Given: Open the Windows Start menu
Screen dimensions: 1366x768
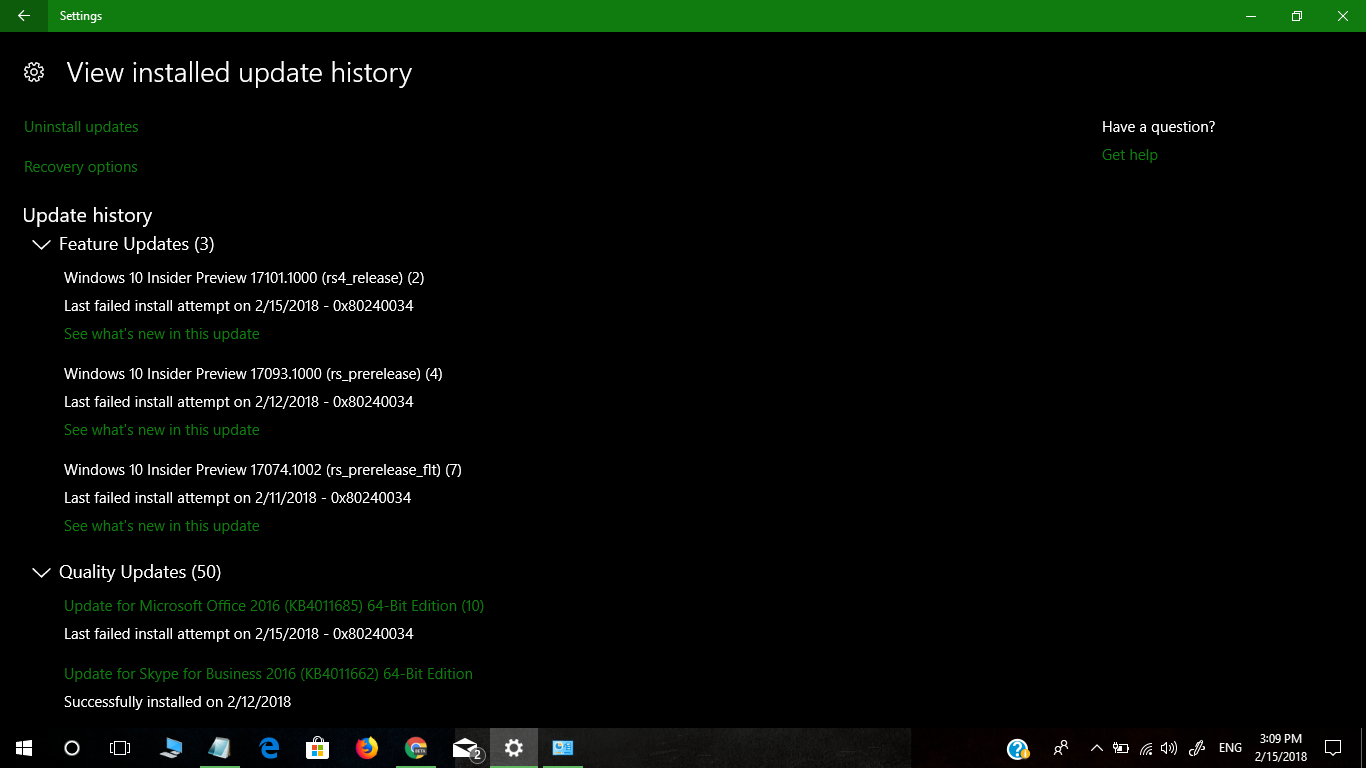Looking at the screenshot, I should coord(24,748).
